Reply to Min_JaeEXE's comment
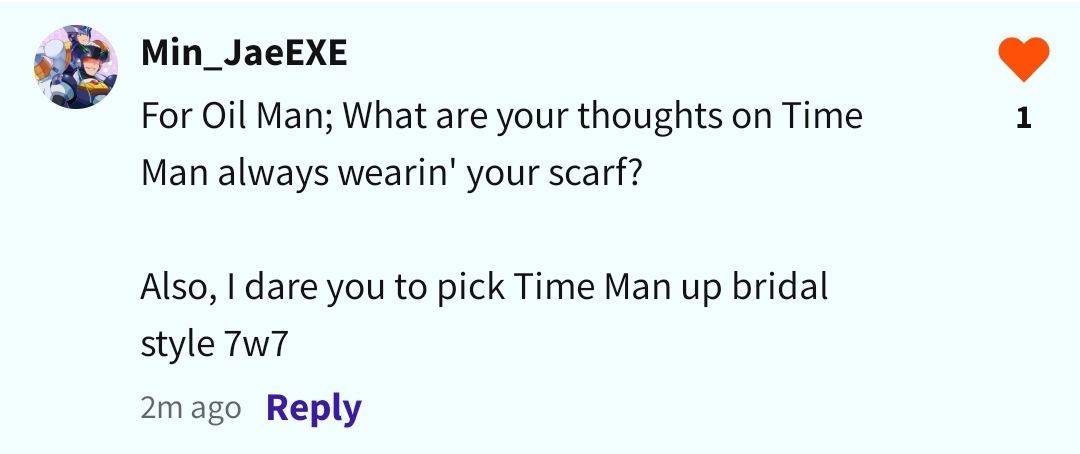The image size is (1080, 454). tap(313, 408)
